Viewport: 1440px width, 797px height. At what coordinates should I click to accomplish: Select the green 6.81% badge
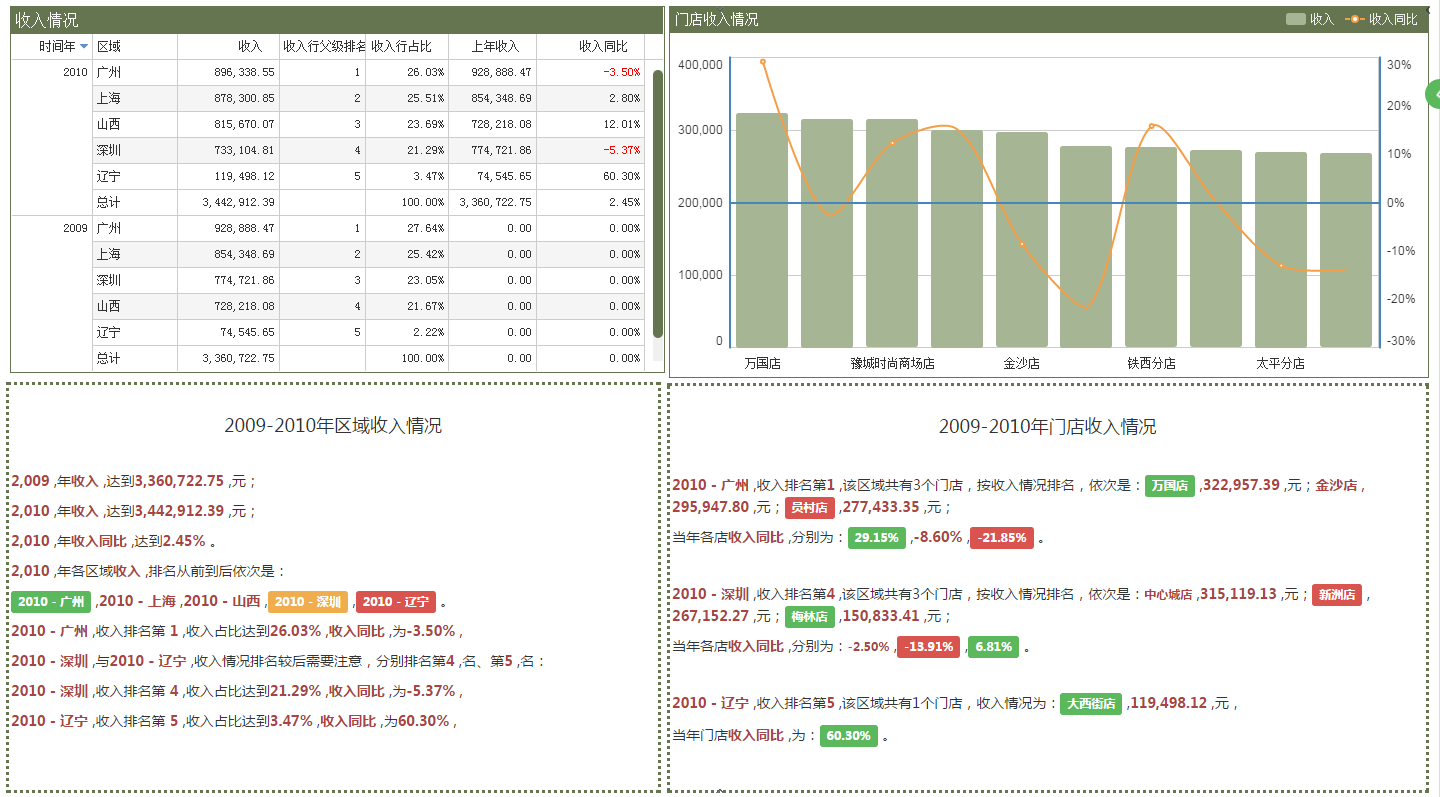(x=993, y=647)
